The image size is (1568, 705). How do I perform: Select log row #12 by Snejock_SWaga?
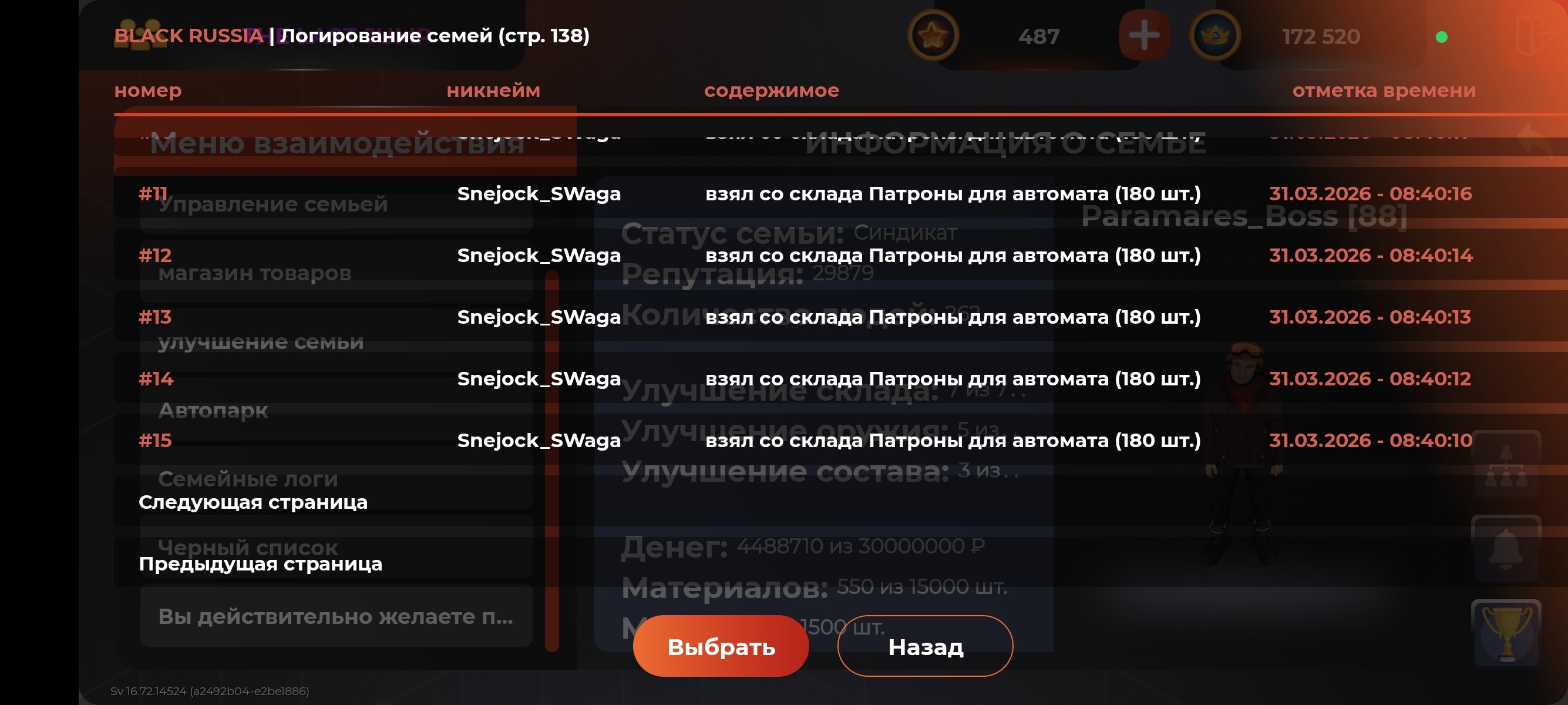click(840, 255)
